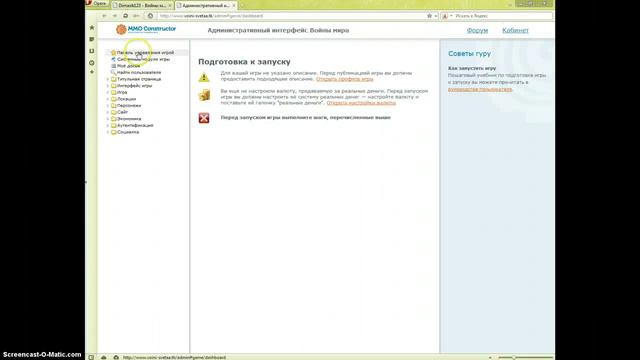Open a new browser tab

(x=242, y=5)
